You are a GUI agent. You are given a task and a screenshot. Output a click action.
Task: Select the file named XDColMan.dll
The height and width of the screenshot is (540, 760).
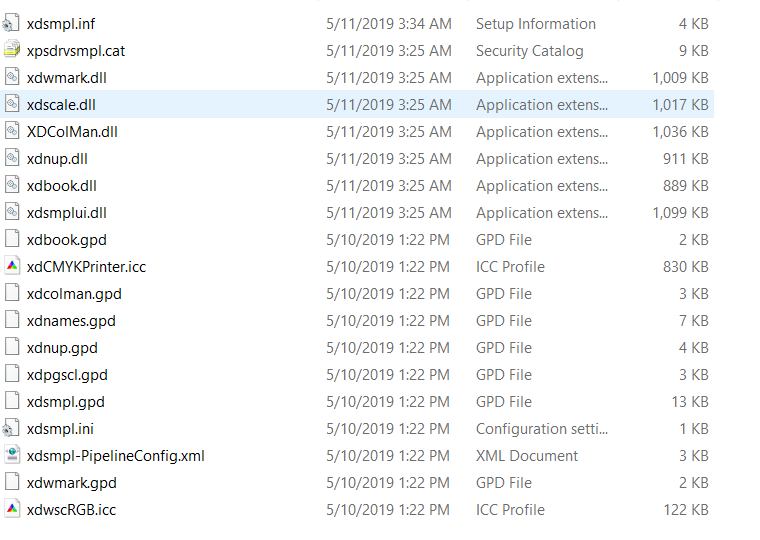tap(72, 132)
